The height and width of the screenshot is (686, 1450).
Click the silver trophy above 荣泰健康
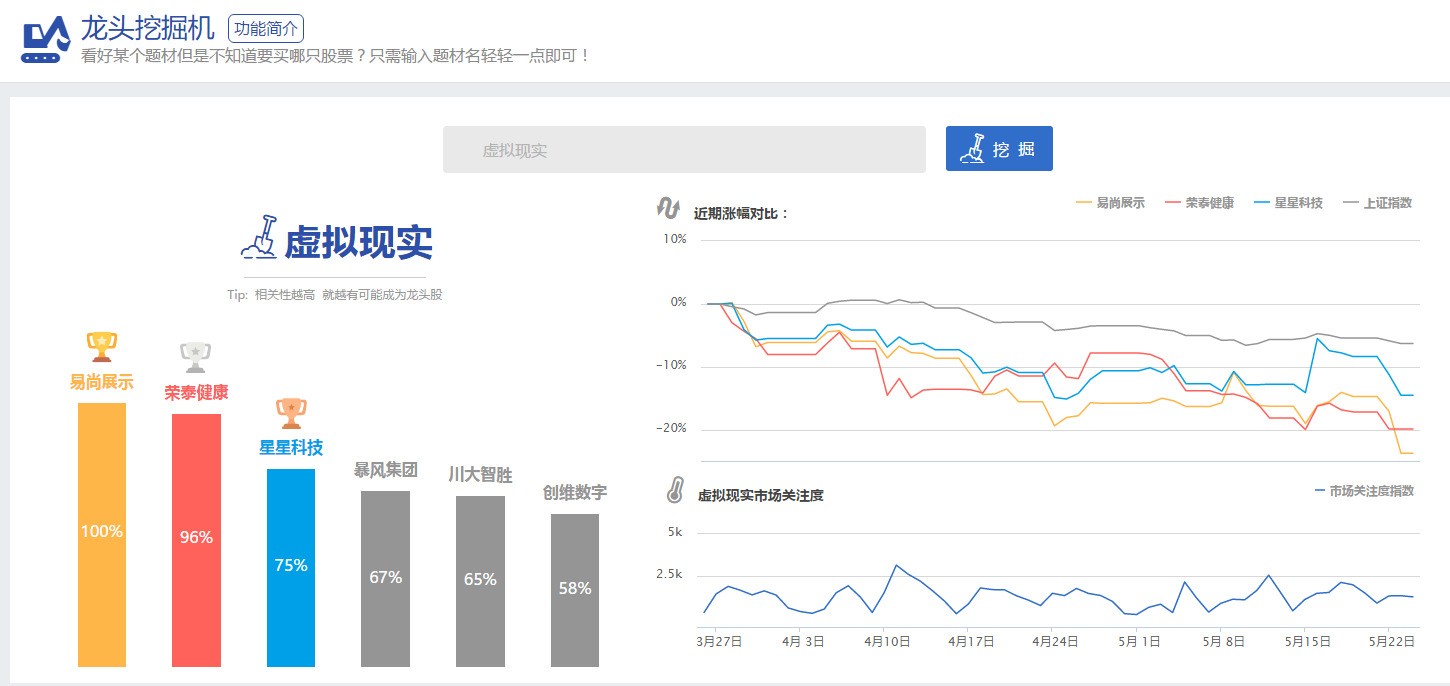pyautogui.click(x=196, y=357)
